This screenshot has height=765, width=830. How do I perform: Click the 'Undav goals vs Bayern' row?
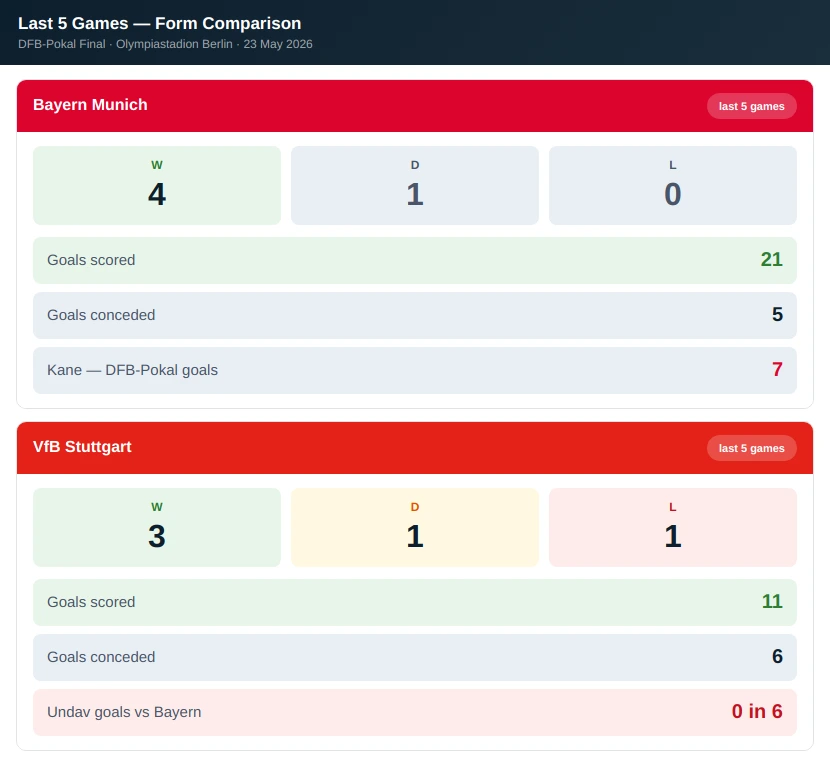[415, 712]
